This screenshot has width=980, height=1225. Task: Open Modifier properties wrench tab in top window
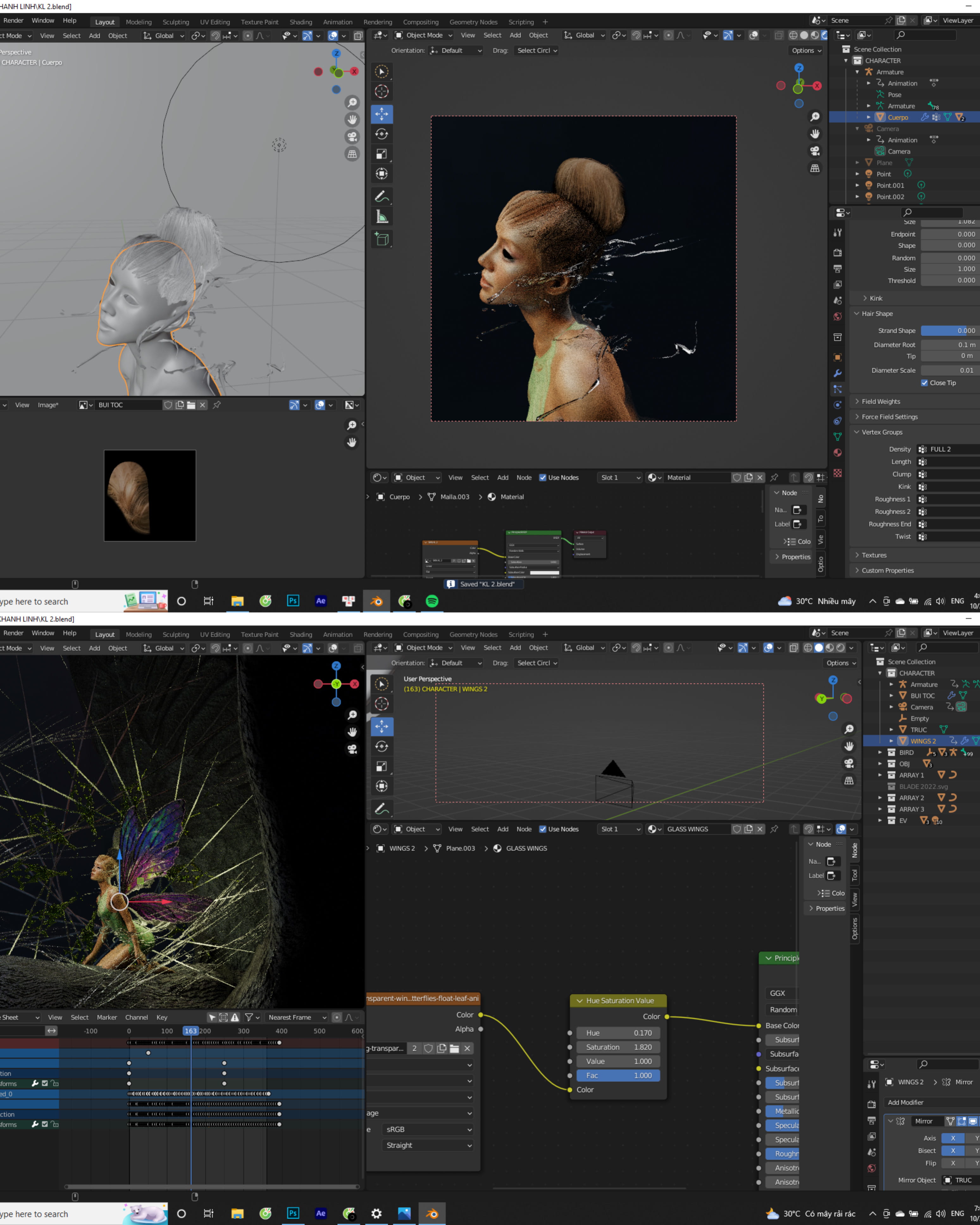click(837, 373)
